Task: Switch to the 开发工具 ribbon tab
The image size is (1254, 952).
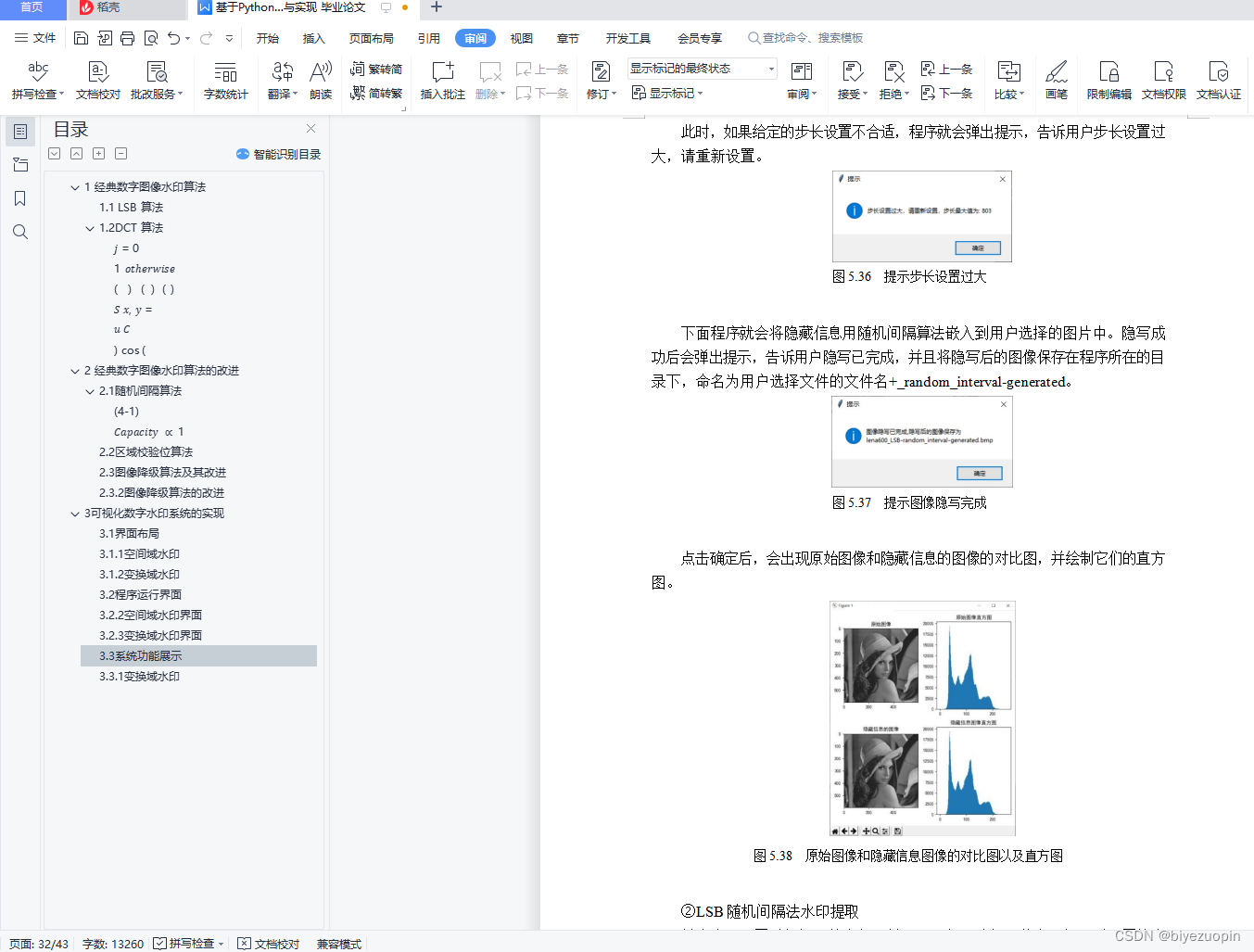Action: [627, 38]
